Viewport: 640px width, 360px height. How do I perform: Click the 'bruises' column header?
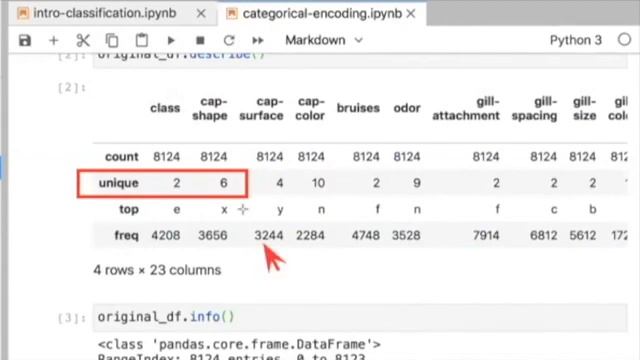coord(358,108)
